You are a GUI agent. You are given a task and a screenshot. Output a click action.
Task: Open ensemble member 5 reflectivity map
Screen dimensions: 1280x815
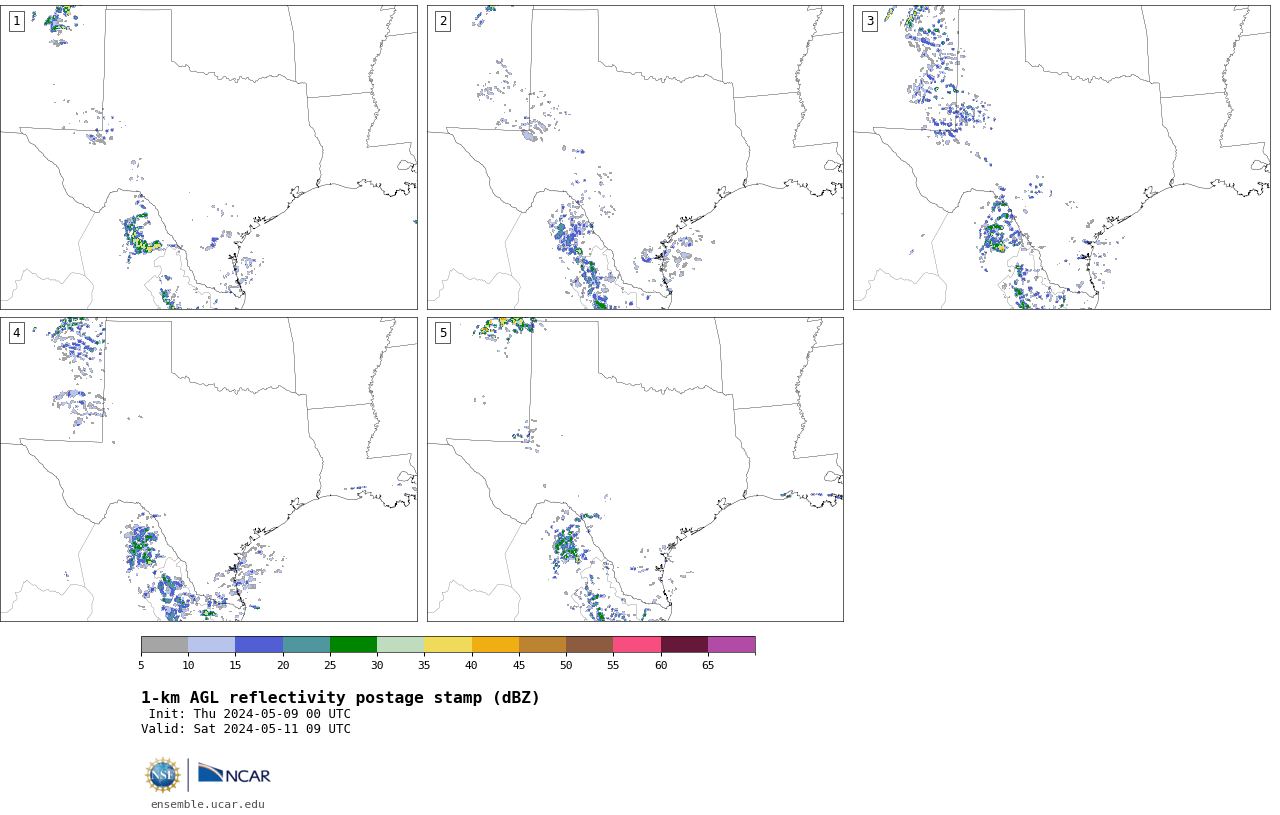click(x=635, y=469)
